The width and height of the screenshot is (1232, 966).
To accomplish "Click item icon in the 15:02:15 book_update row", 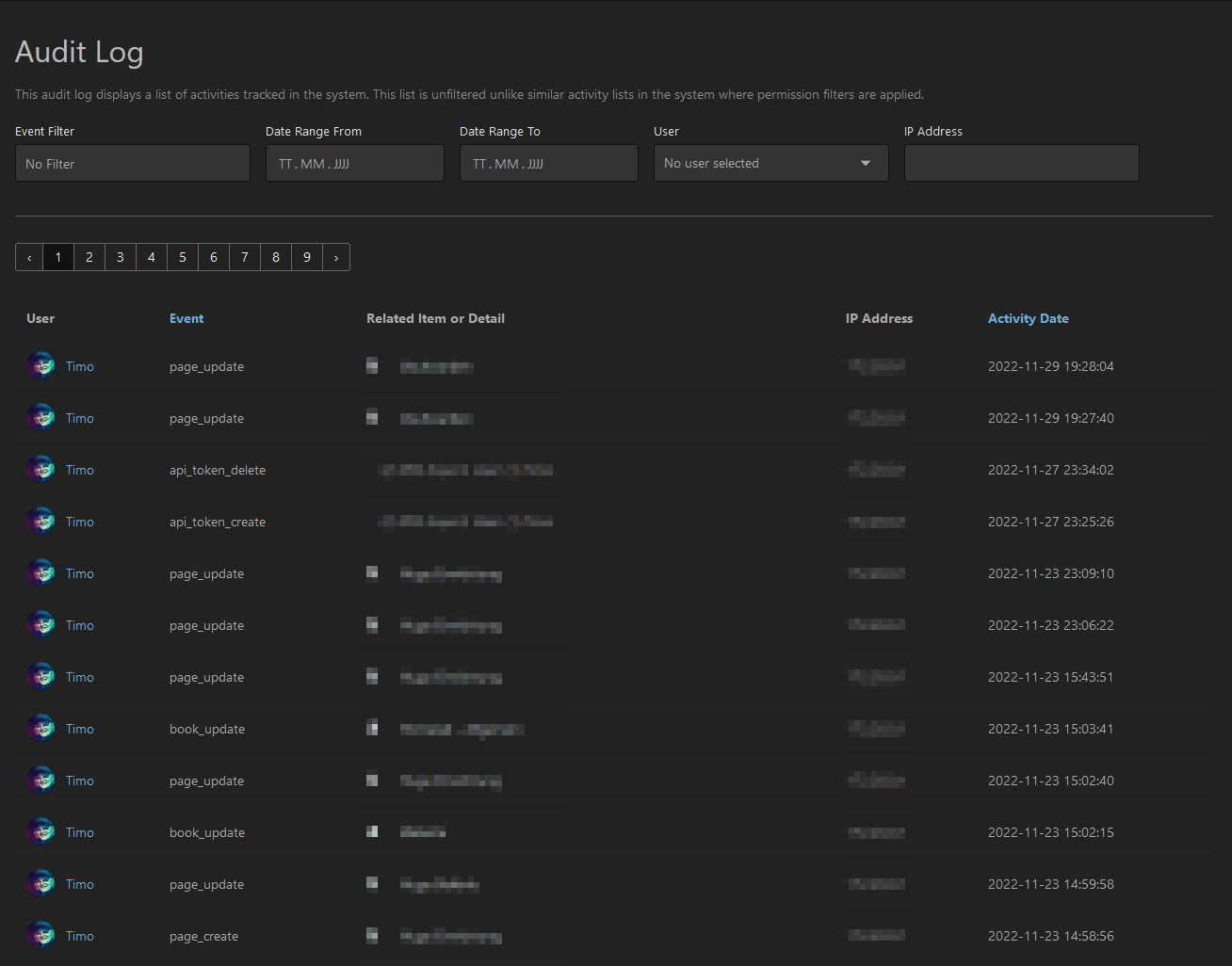I will click(372, 831).
